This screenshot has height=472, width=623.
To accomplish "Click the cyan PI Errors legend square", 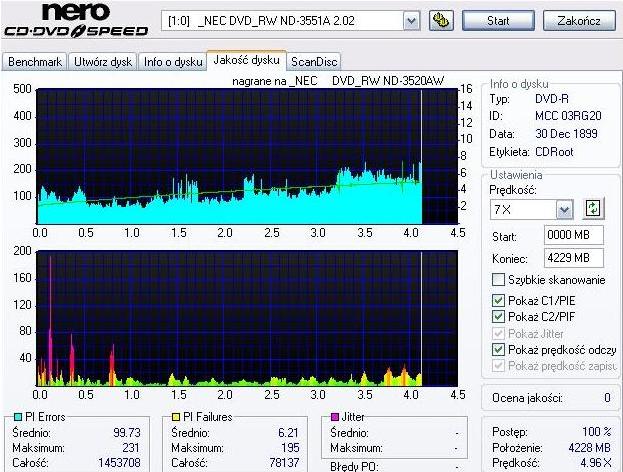I will pos(17,417).
